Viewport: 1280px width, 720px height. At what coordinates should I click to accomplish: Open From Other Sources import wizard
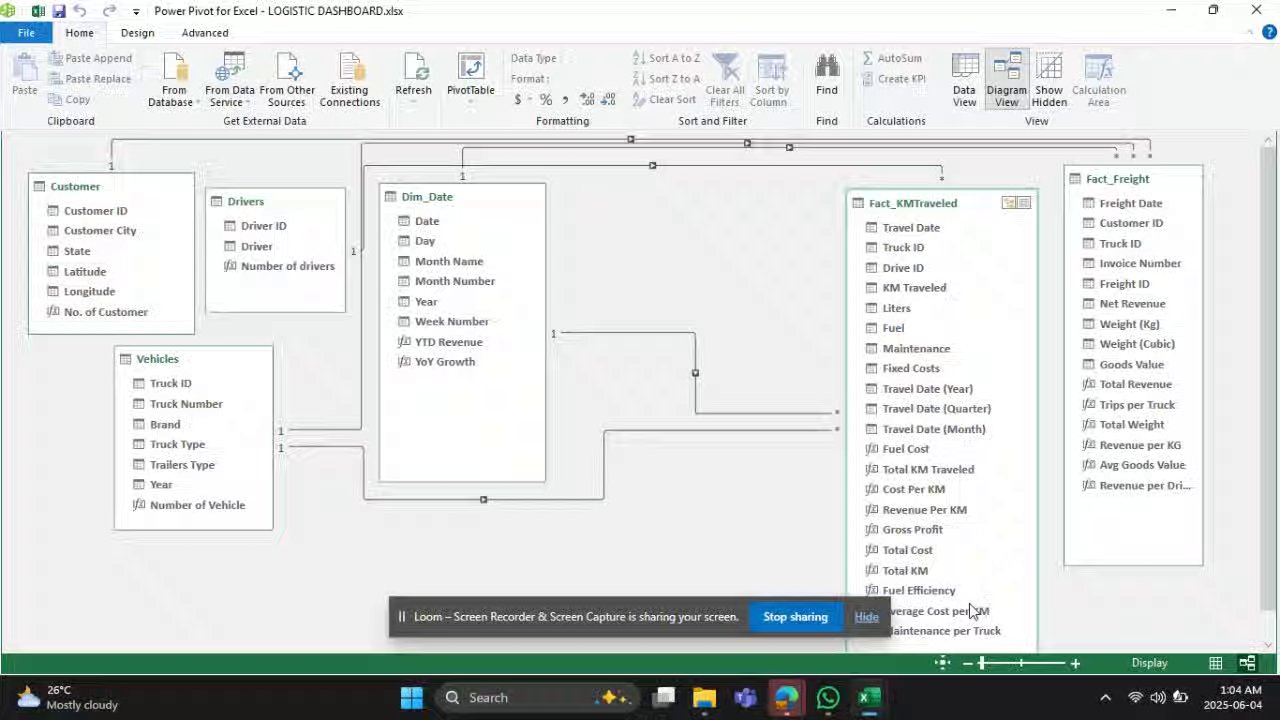point(287,80)
